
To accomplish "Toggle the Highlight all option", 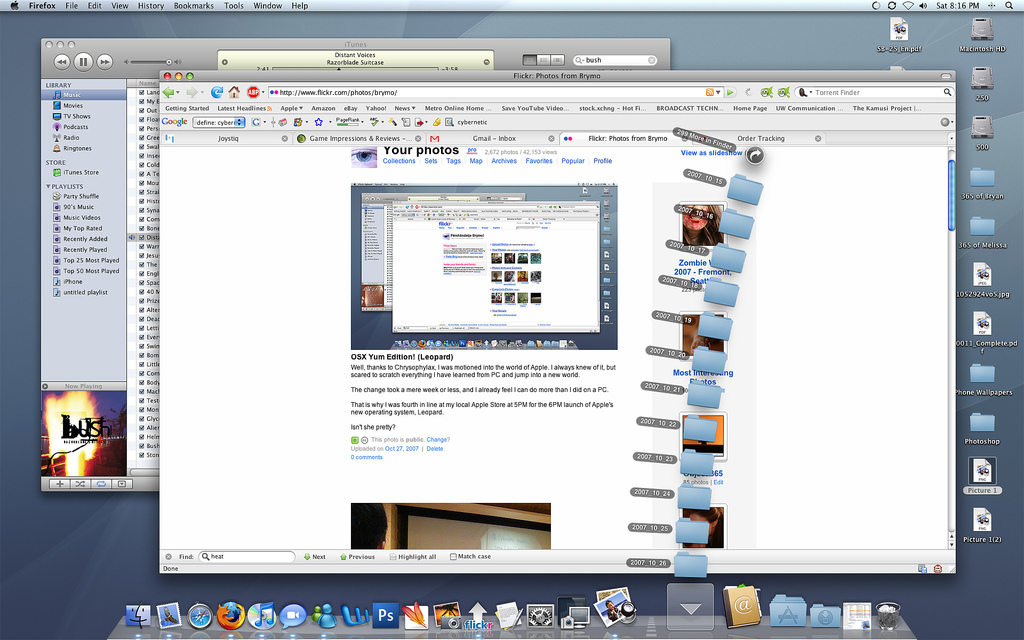I will click(393, 557).
